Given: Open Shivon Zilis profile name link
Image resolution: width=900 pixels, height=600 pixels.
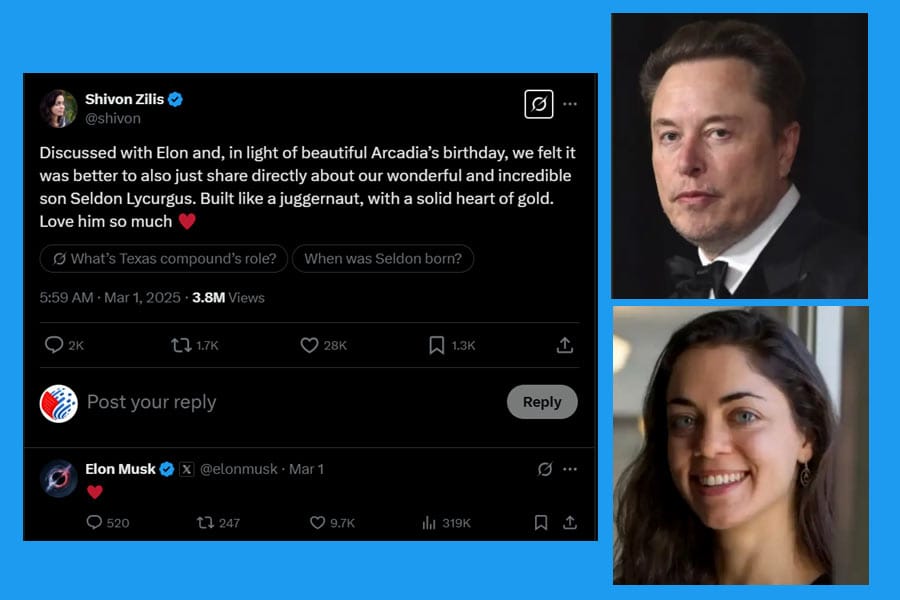Looking at the screenshot, I should pyautogui.click(x=125, y=99).
